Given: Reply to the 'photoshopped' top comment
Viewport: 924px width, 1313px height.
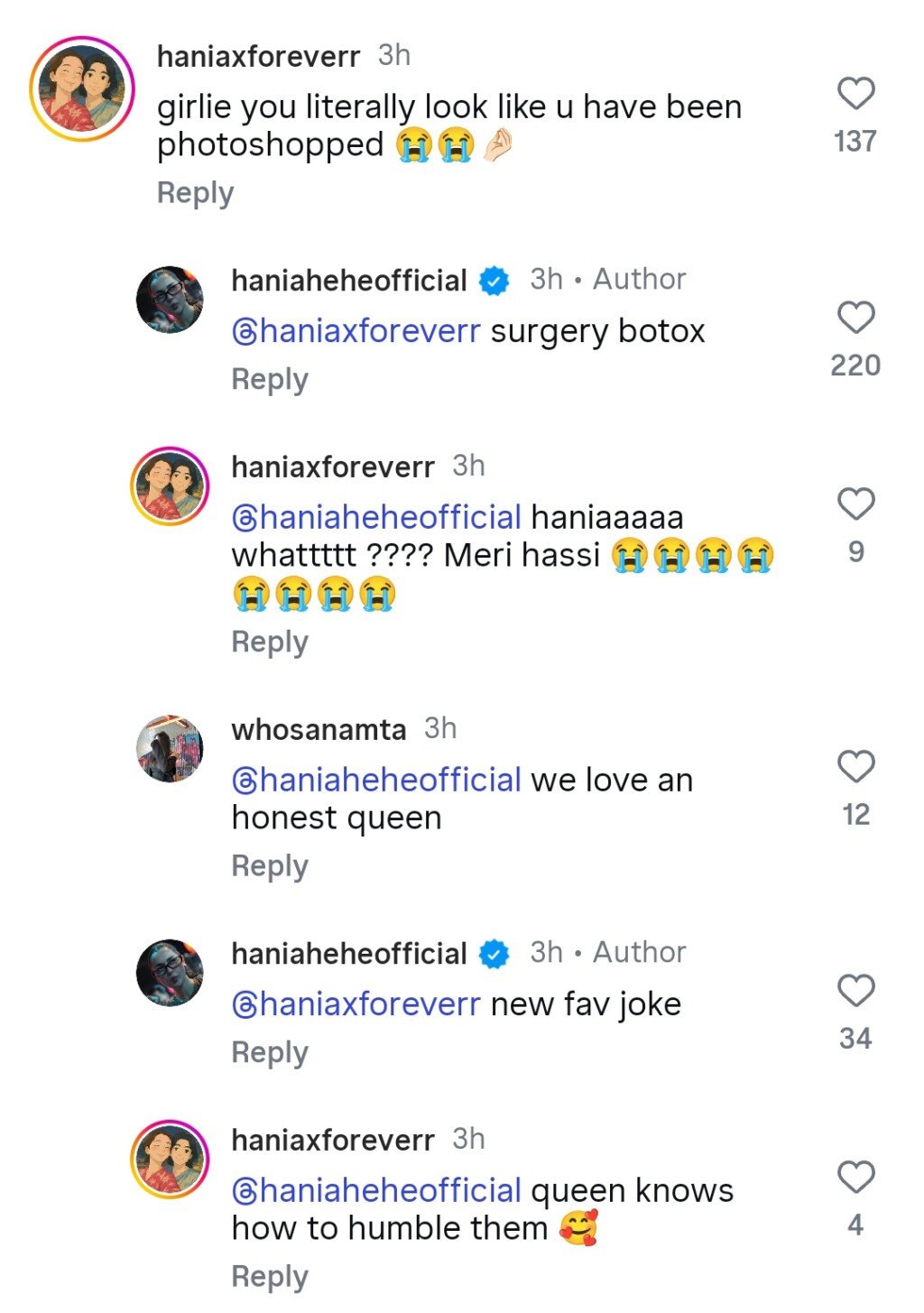Looking at the screenshot, I should pyautogui.click(x=195, y=193).
